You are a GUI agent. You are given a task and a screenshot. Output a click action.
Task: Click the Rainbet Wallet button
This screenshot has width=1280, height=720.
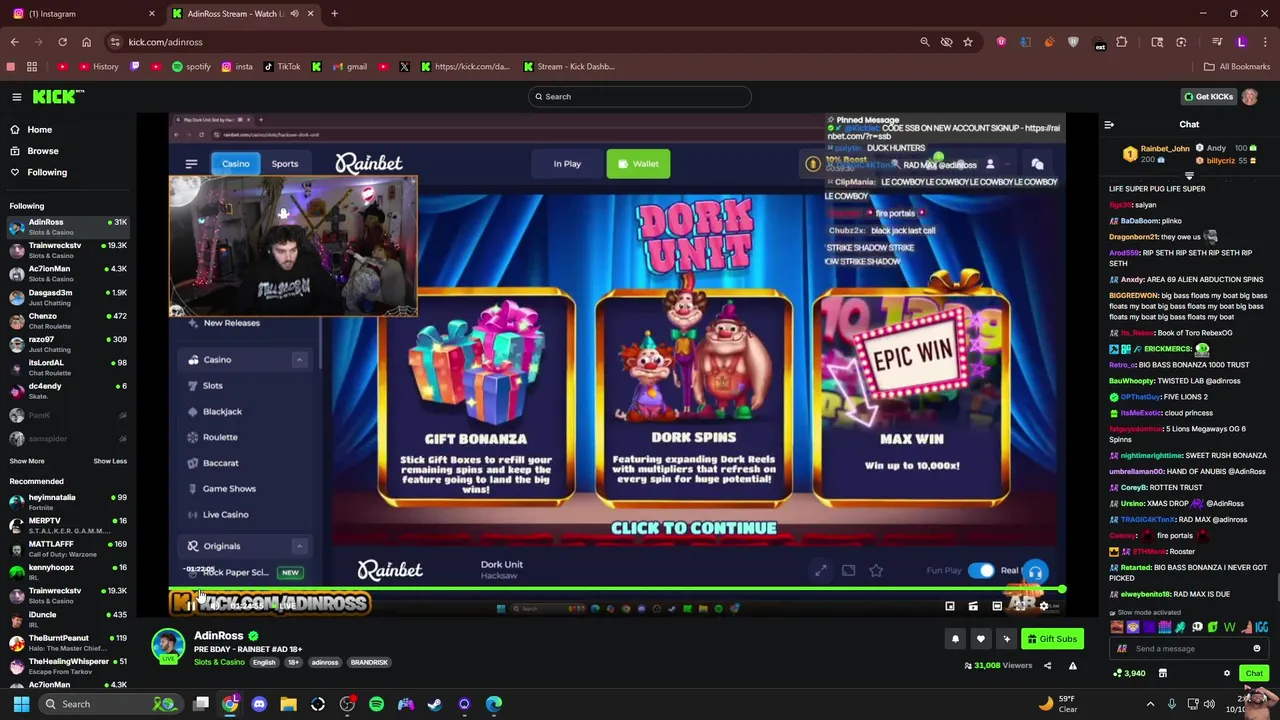pyautogui.click(x=638, y=164)
